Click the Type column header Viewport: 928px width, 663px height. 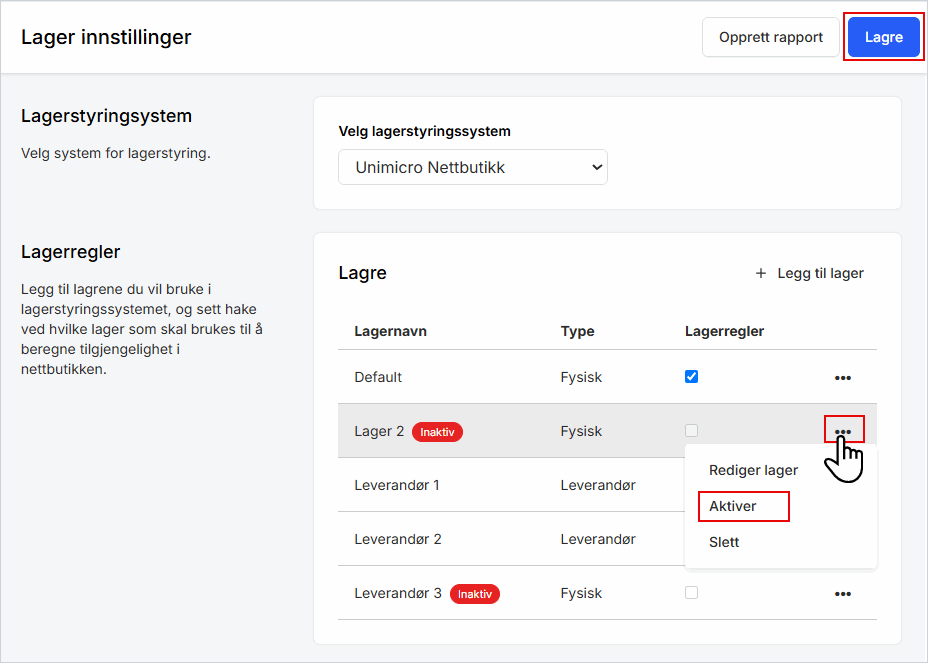[x=577, y=331]
